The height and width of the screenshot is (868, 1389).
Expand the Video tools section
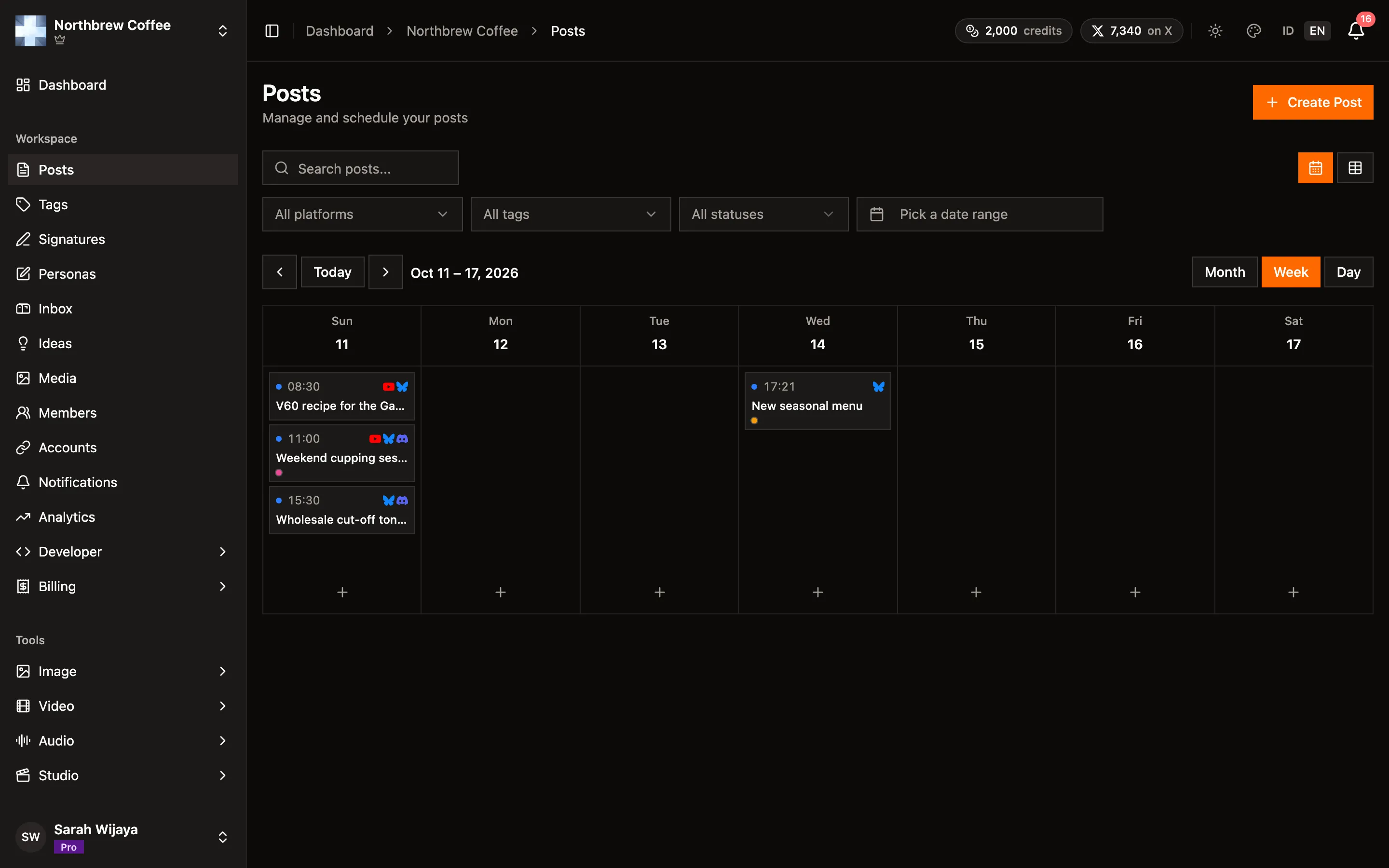tap(123, 706)
